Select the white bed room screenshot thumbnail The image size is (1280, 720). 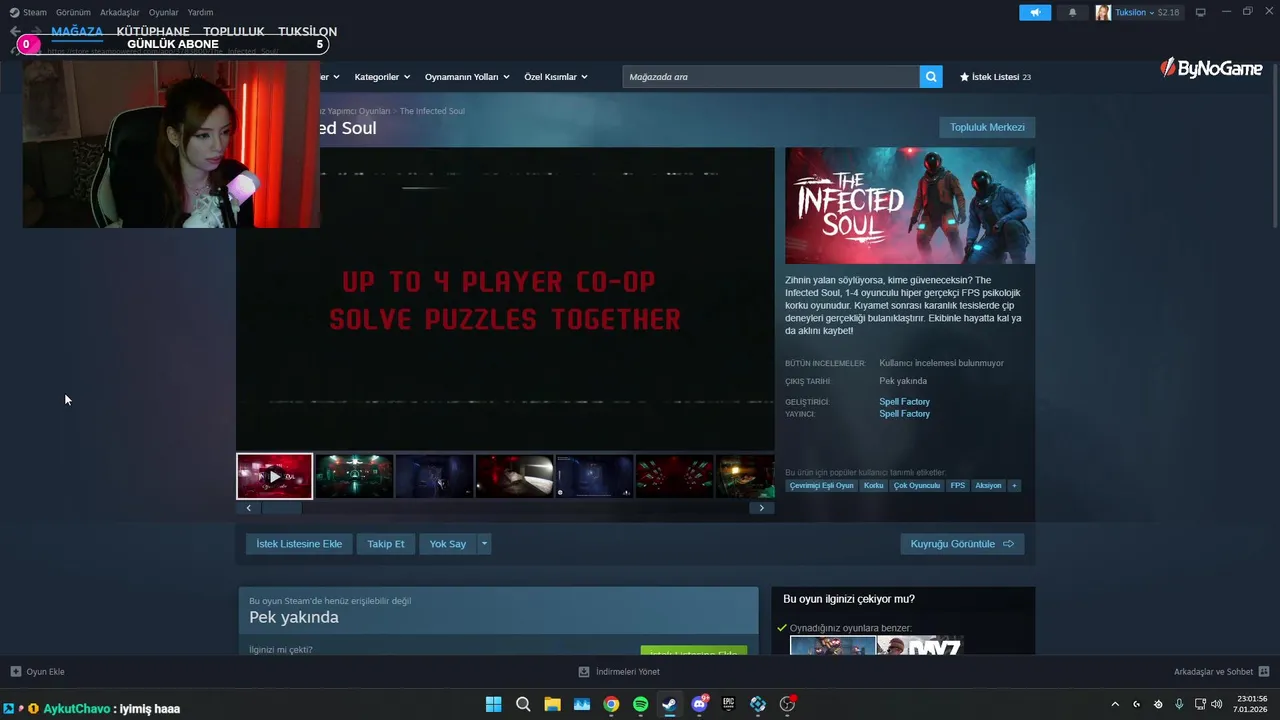[514, 476]
